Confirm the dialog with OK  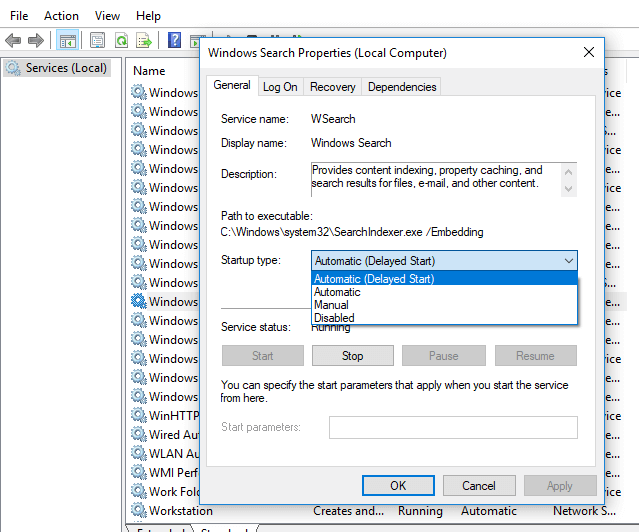[x=398, y=486]
